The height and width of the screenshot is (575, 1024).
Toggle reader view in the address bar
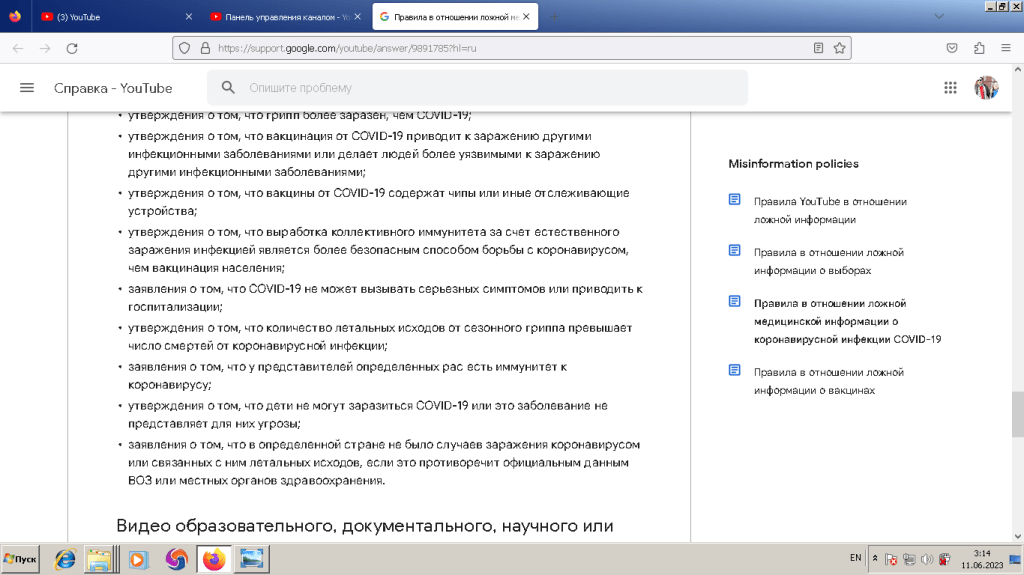[819, 48]
